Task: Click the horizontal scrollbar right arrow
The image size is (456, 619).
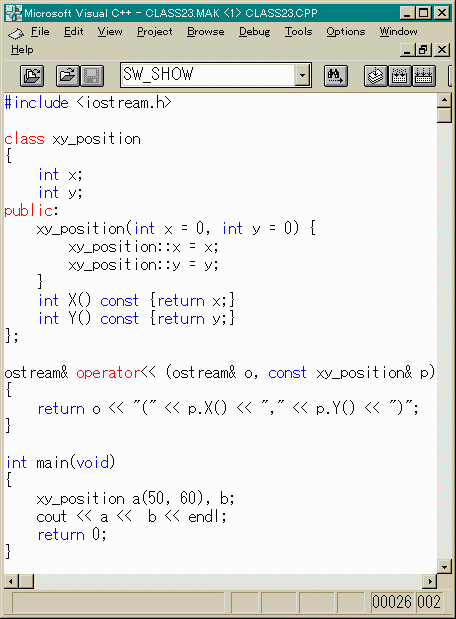Action: click(430, 581)
